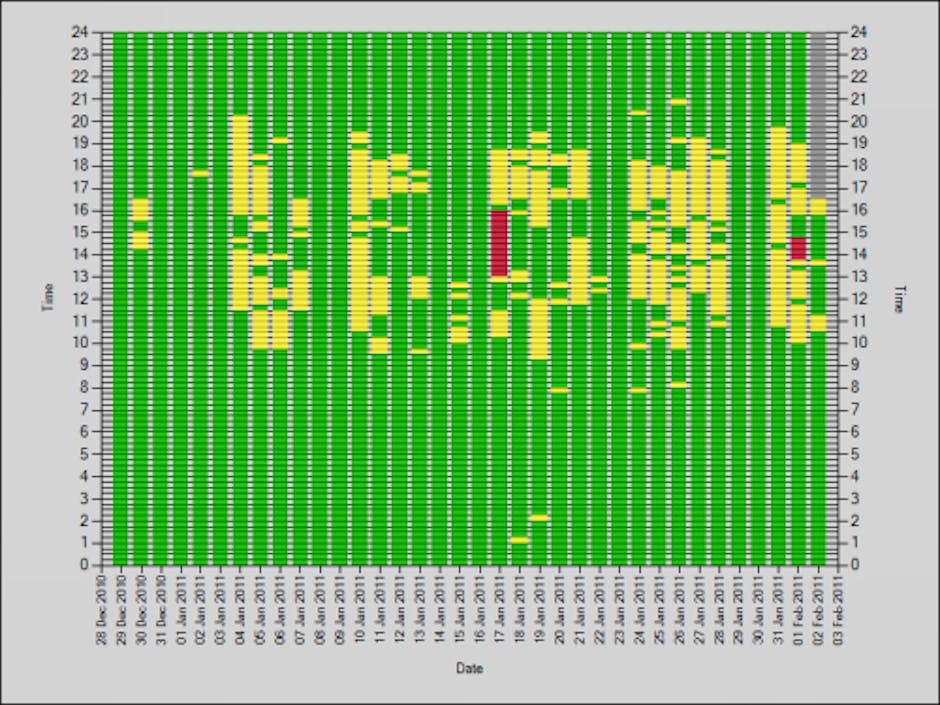Screen dimensions: 940x705
Task: Click the gray segment on 02 Feb 2011
Action: click(818, 115)
